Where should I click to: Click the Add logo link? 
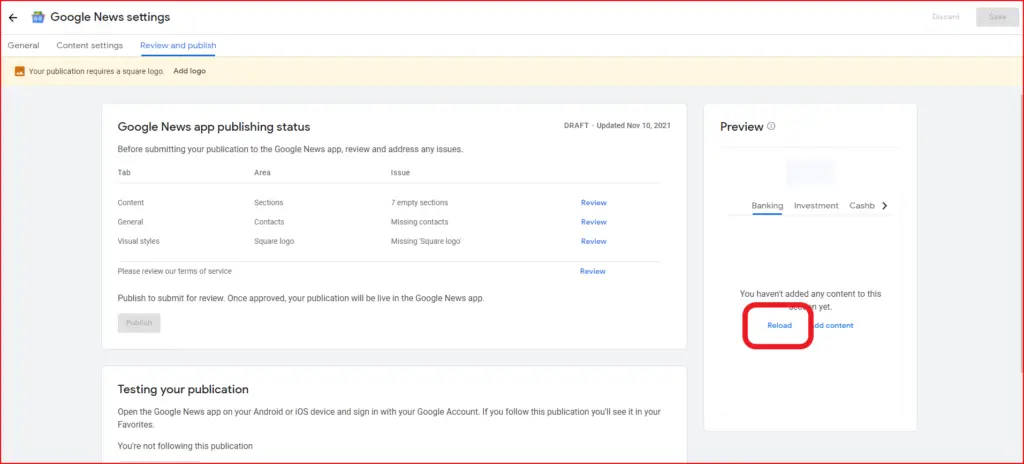[189, 71]
